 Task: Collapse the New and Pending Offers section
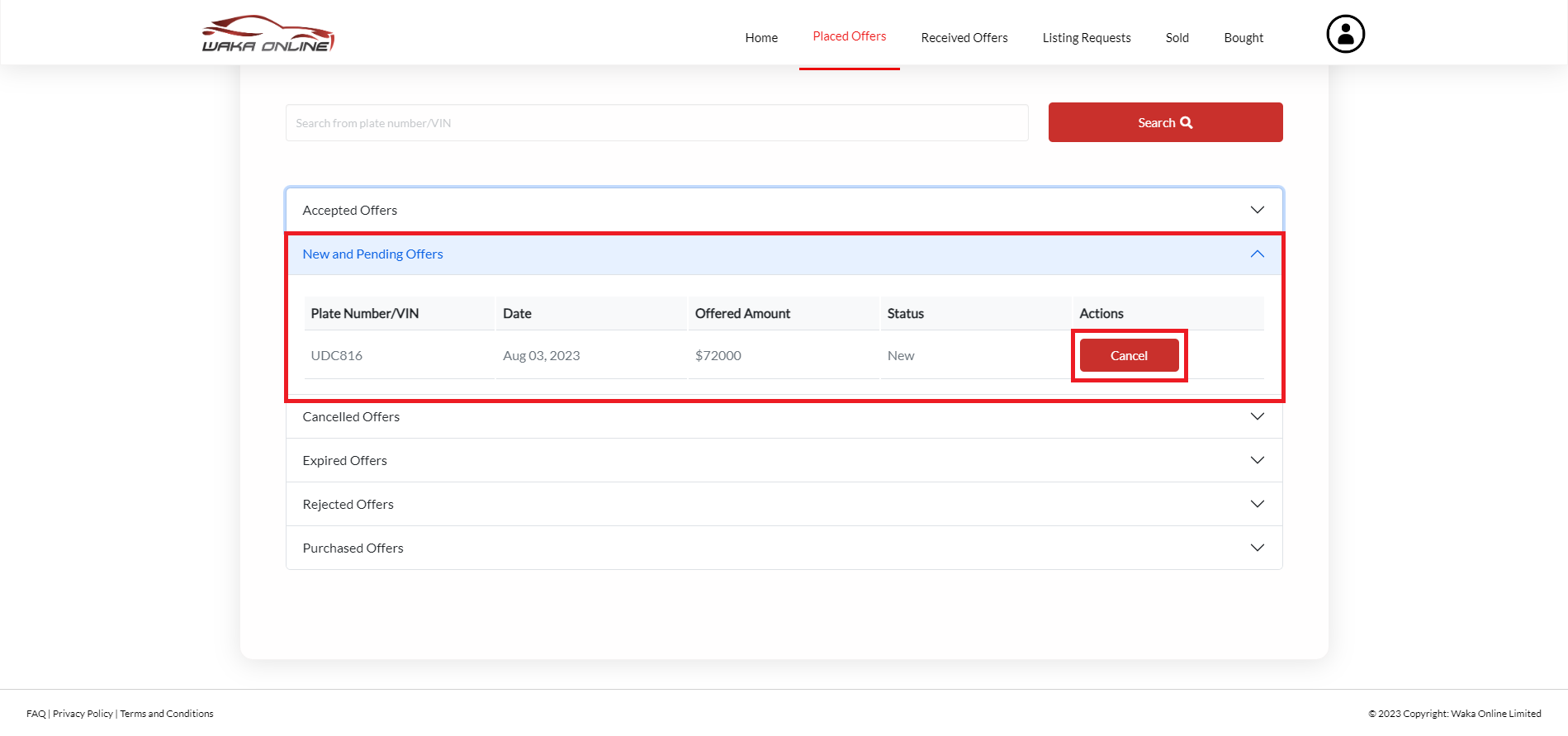tap(784, 254)
